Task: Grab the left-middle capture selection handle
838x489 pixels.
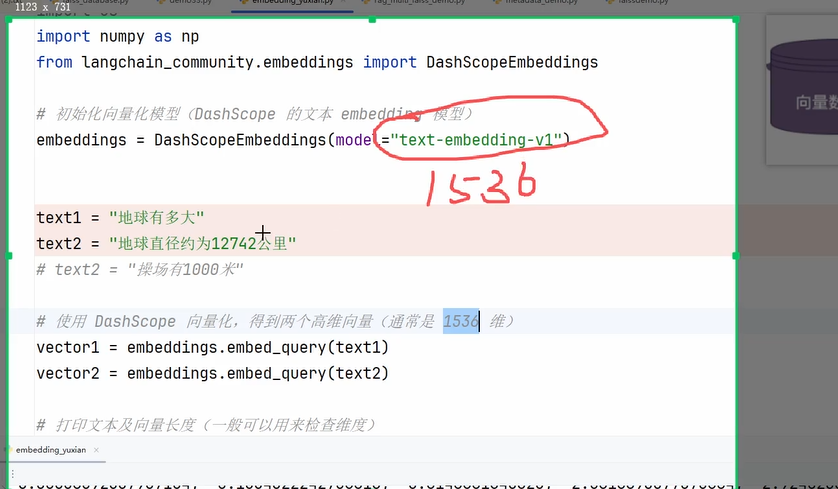Action: 9,255
